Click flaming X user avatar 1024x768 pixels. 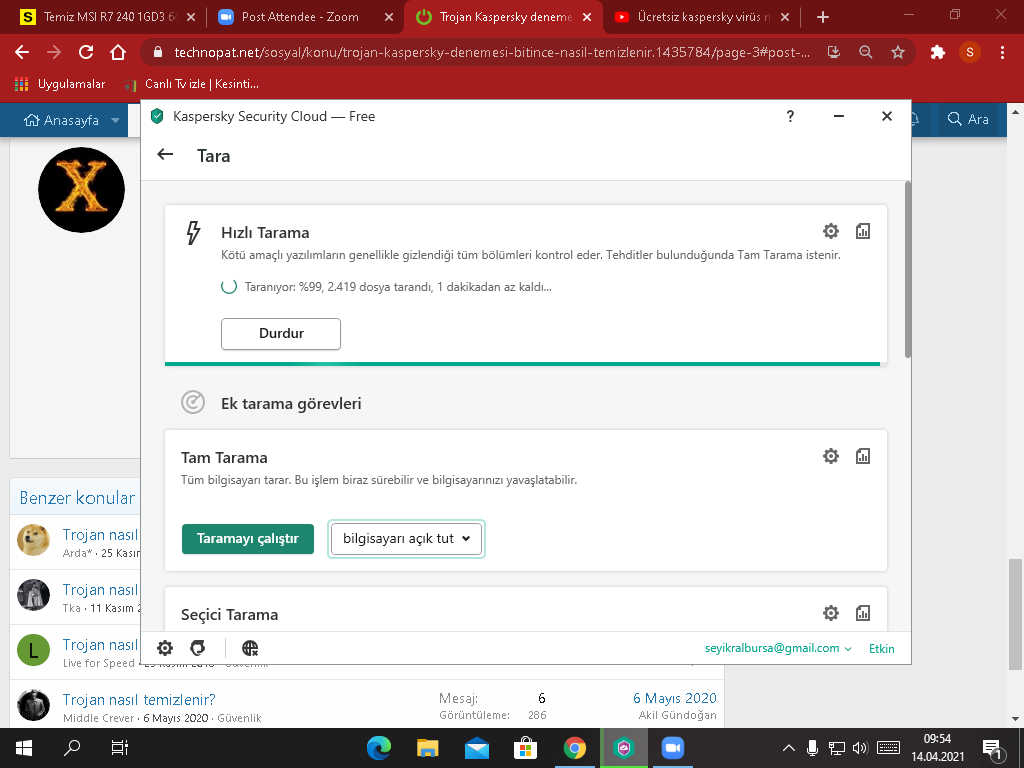[x=82, y=190]
